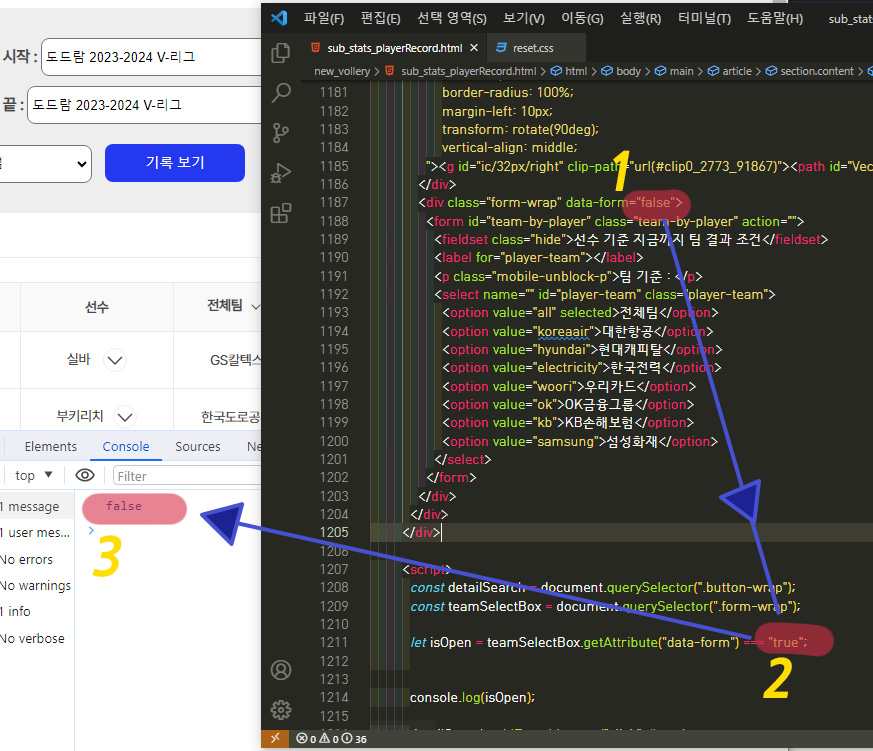Click the console.log(isOpen) code line
This screenshot has width=873, height=751.
(472, 698)
